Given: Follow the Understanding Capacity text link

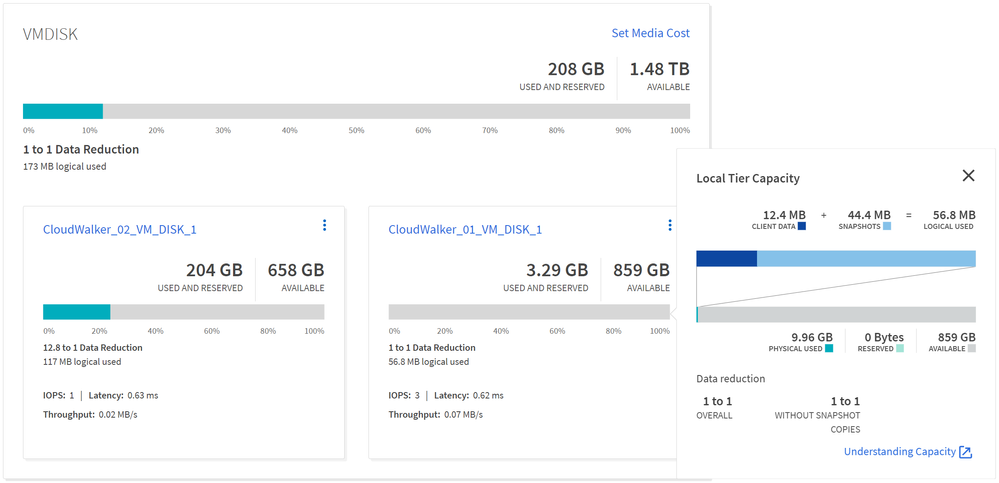Looking at the screenshot, I should [899, 452].
